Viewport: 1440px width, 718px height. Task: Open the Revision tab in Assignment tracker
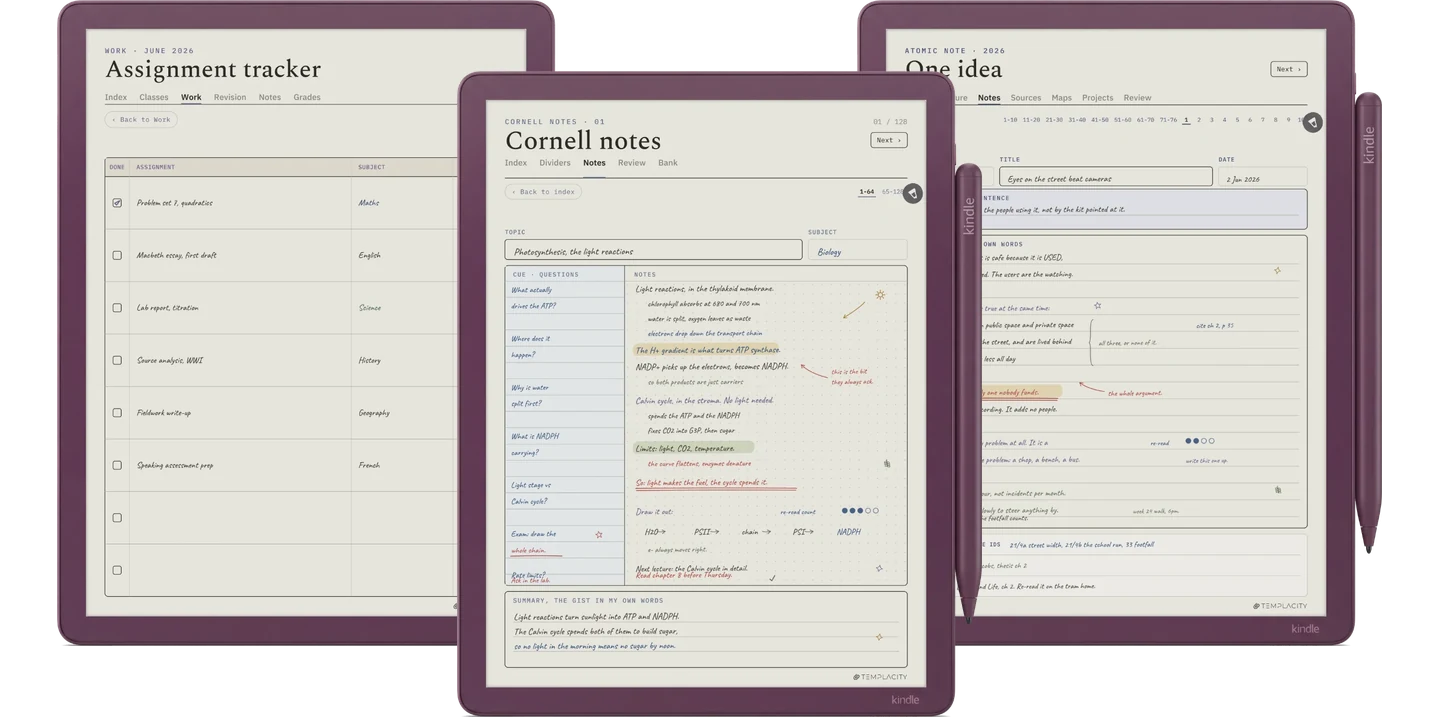230,98
